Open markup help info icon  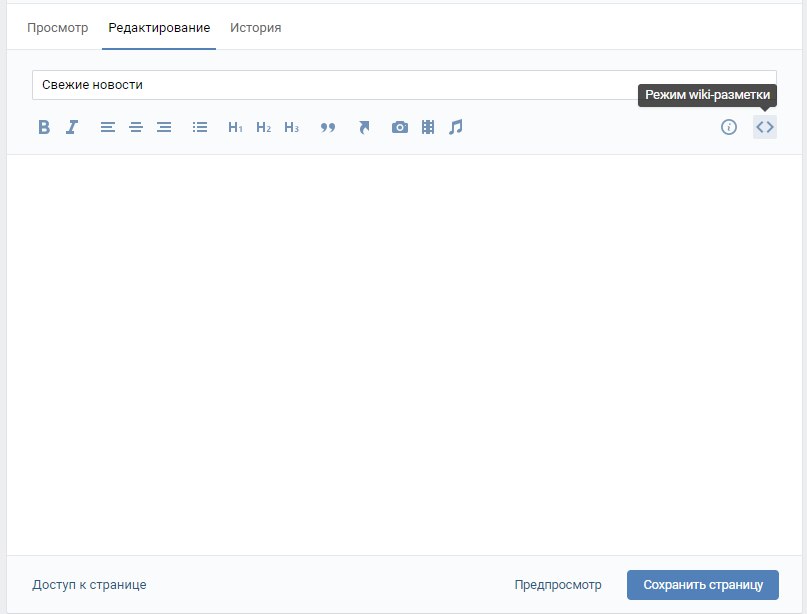pyautogui.click(x=729, y=127)
